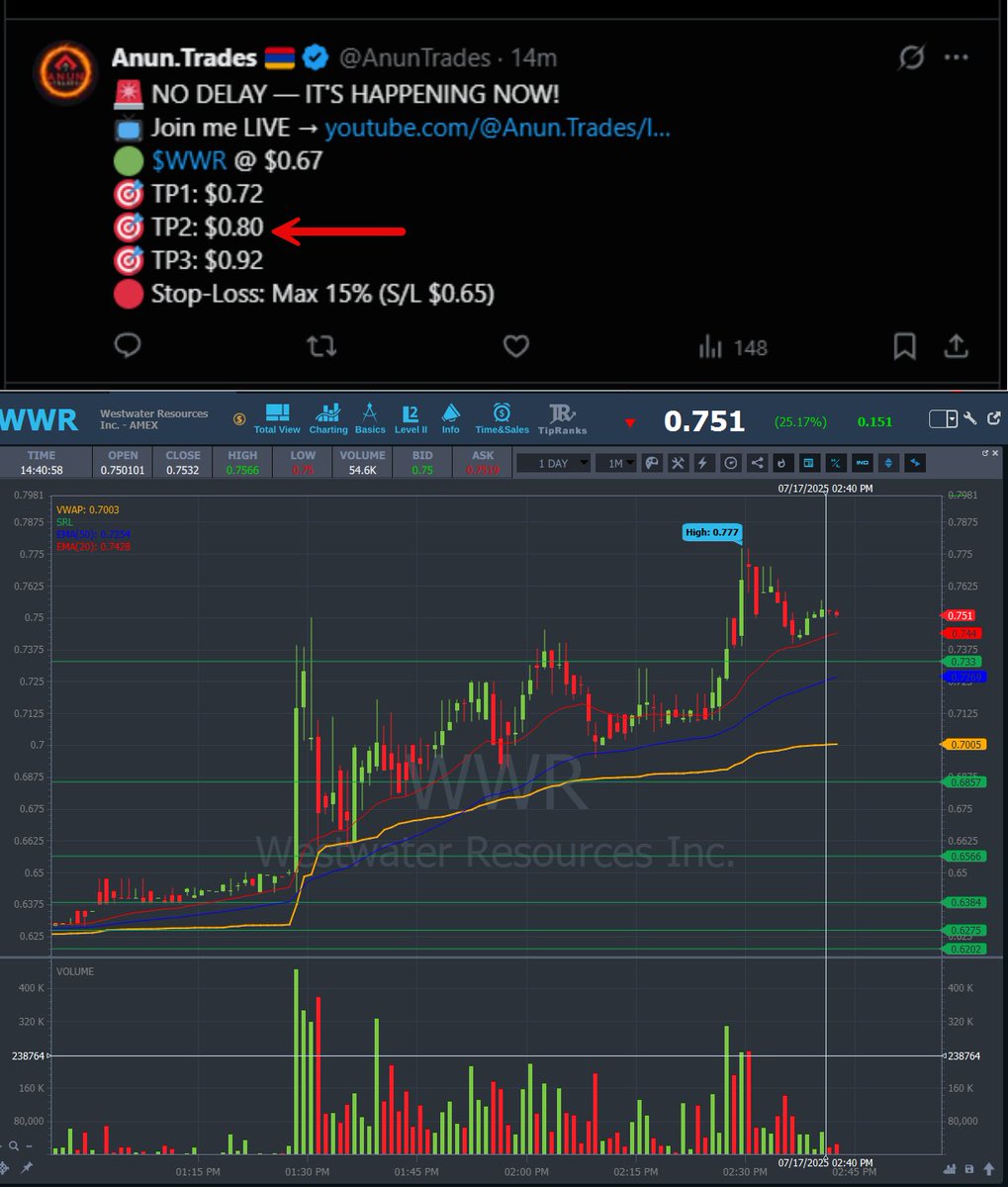
Task: Click the flame icon in chart toolbar
Action: pyautogui.click(x=782, y=463)
